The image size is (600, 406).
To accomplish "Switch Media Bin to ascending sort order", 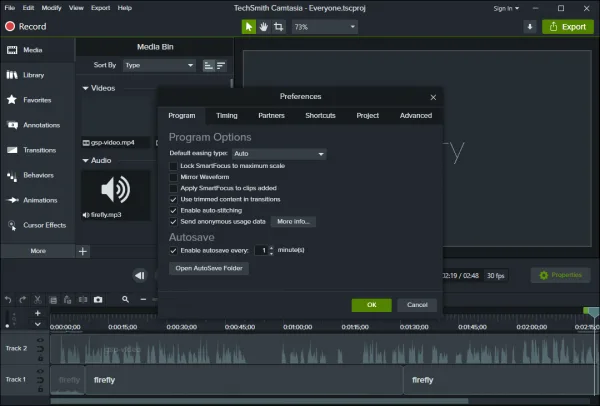I will (x=208, y=65).
